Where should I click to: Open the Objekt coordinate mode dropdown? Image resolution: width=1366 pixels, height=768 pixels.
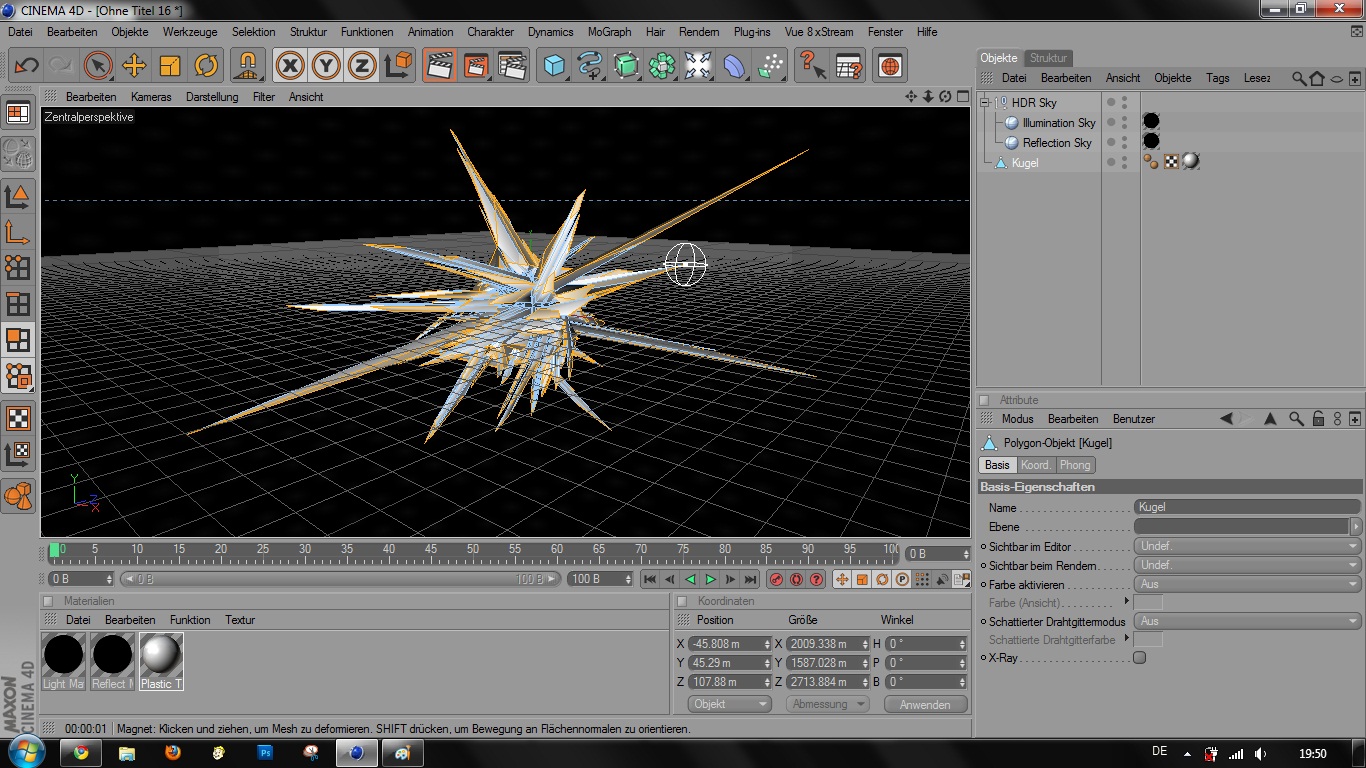pyautogui.click(x=730, y=704)
